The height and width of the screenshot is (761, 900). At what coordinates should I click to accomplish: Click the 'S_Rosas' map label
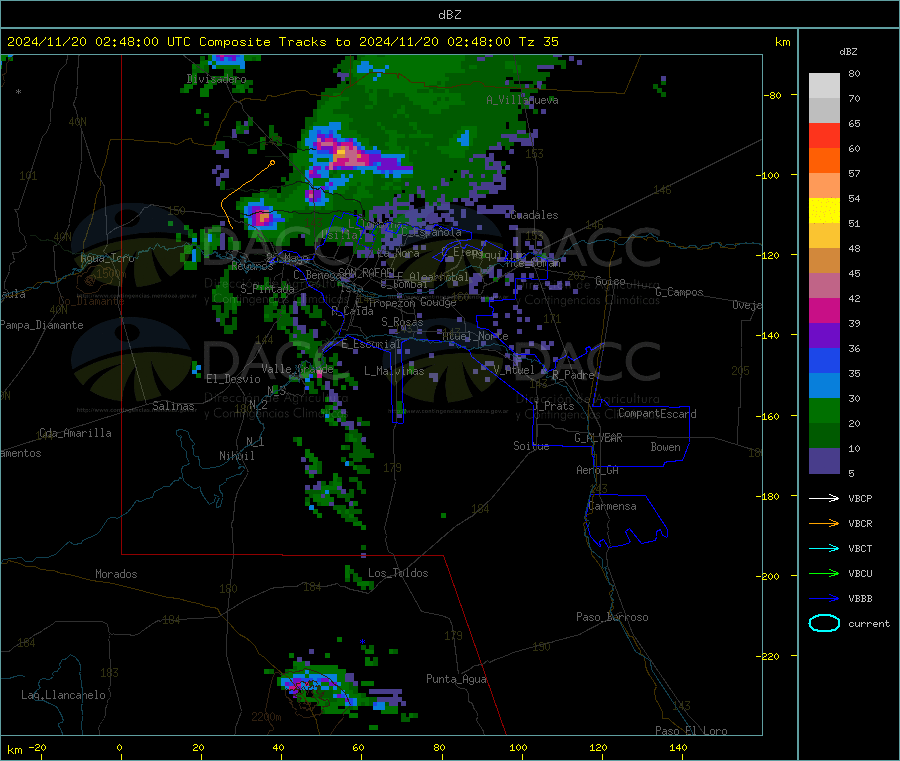(x=402, y=322)
